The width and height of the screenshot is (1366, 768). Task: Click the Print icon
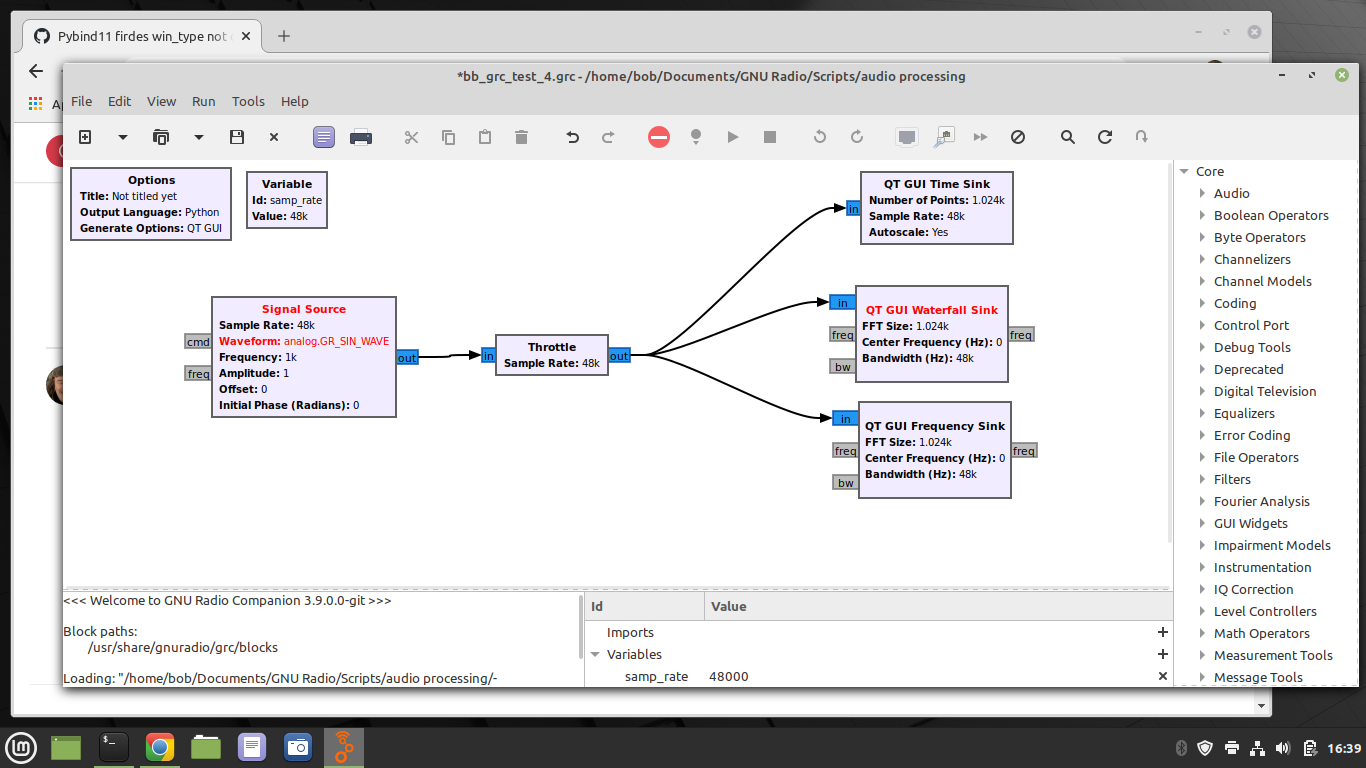click(x=361, y=137)
